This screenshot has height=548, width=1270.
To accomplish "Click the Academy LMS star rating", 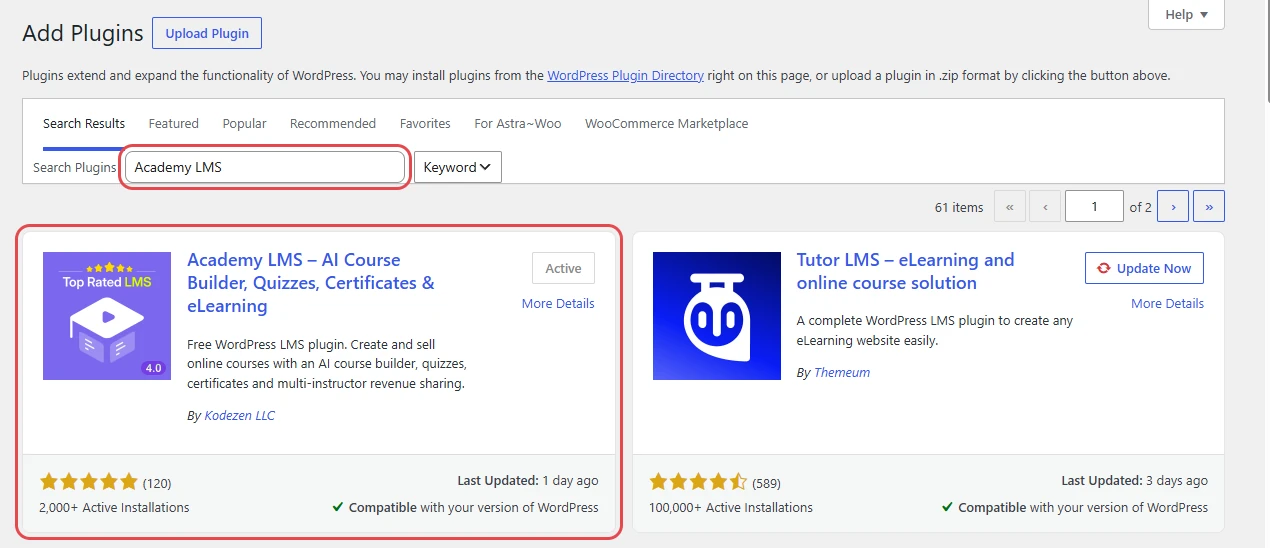I will click(89, 482).
